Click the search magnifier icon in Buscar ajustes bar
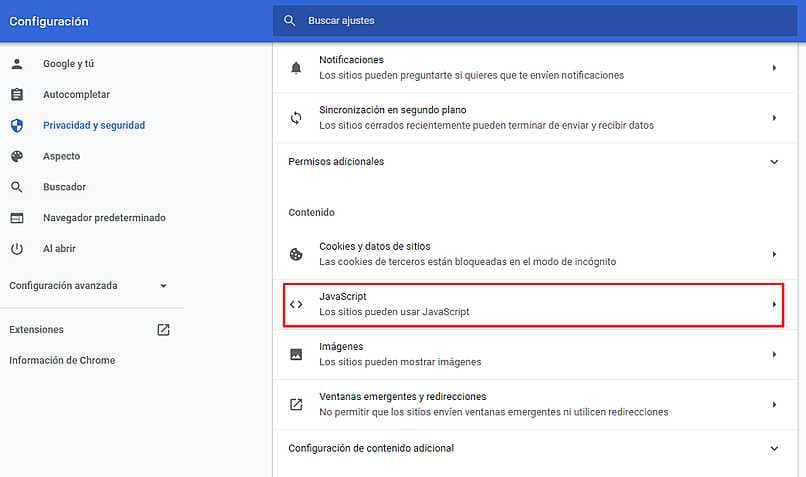This screenshot has height=477, width=806. tap(289, 21)
